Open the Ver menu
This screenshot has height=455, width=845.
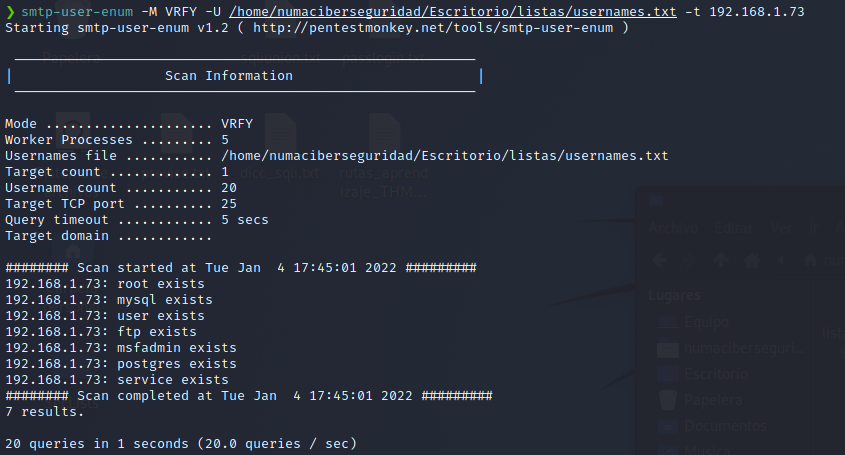tap(780, 227)
